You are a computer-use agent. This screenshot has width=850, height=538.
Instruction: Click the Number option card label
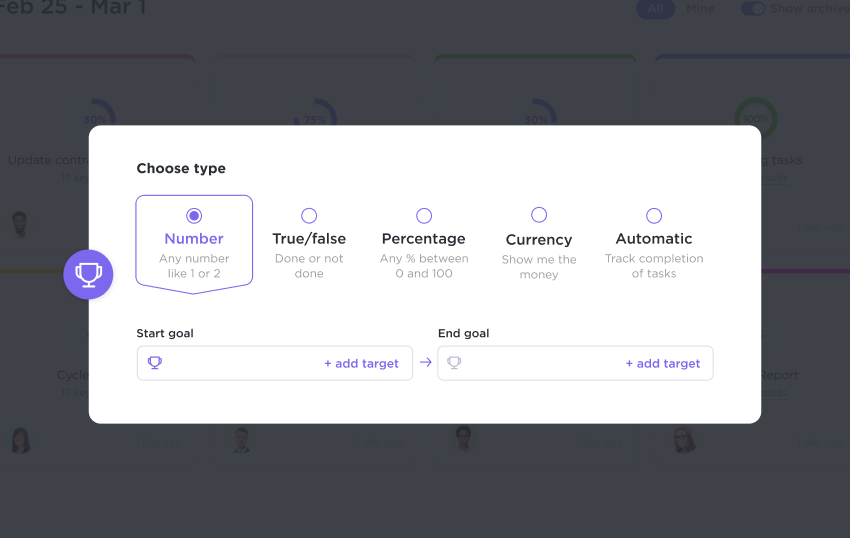194,239
